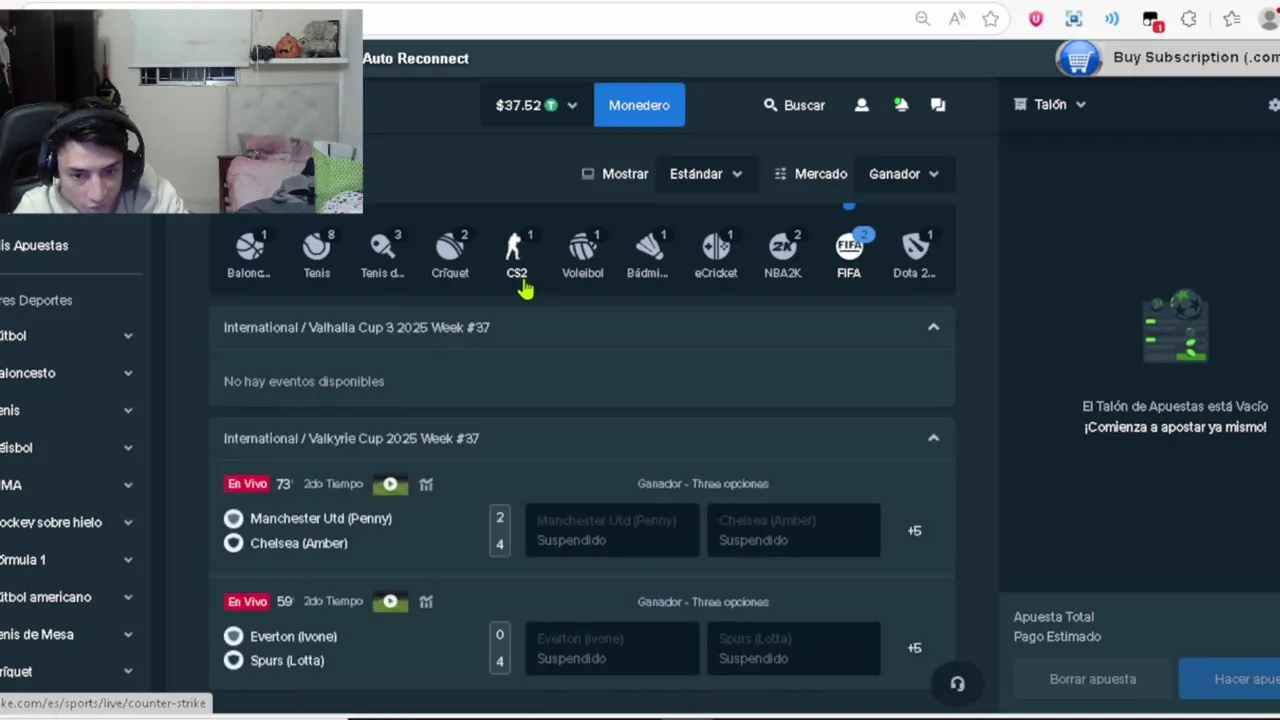Open the notifications bell icon

[x=901, y=105]
